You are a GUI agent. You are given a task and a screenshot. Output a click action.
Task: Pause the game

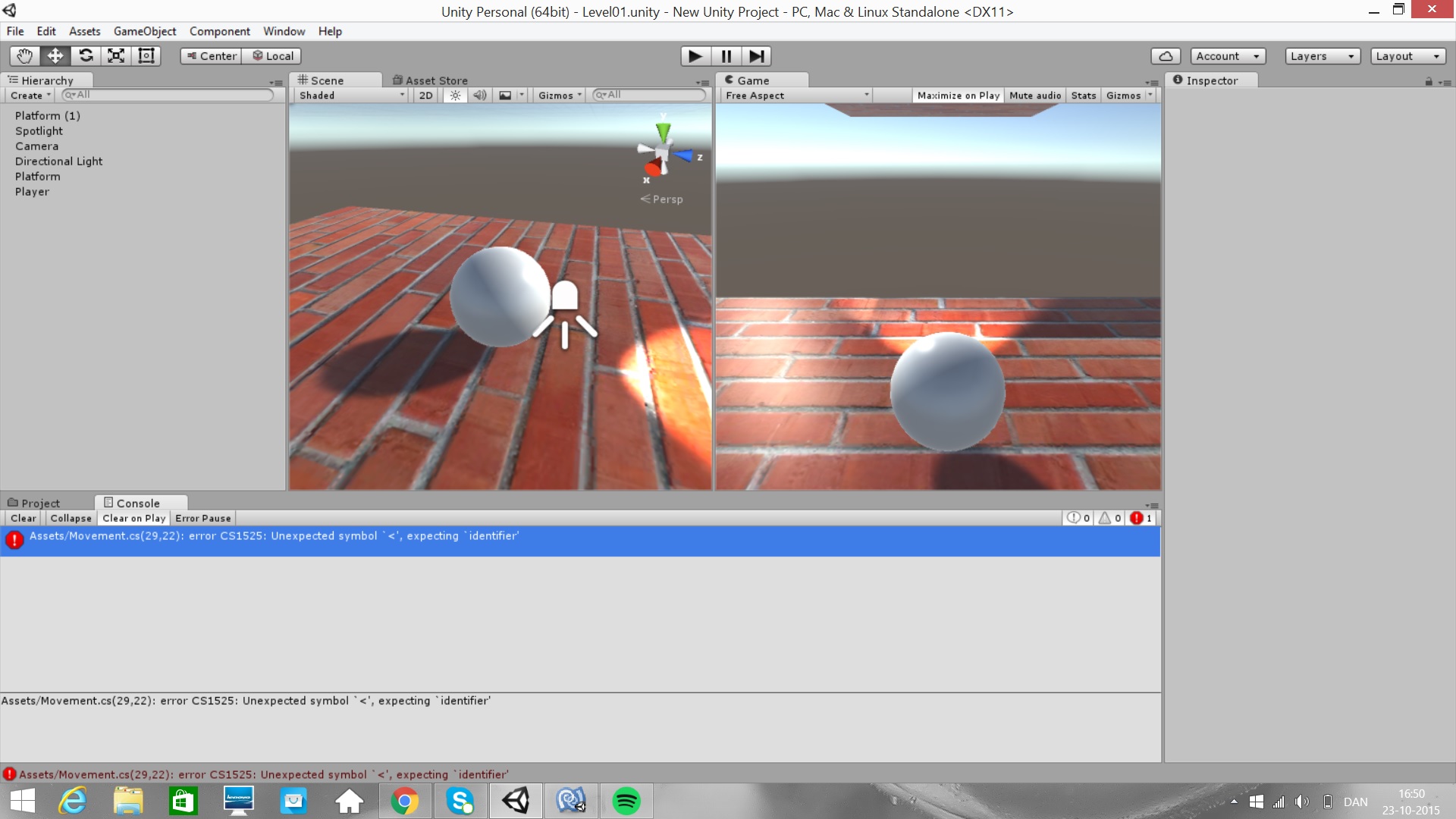pos(726,56)
